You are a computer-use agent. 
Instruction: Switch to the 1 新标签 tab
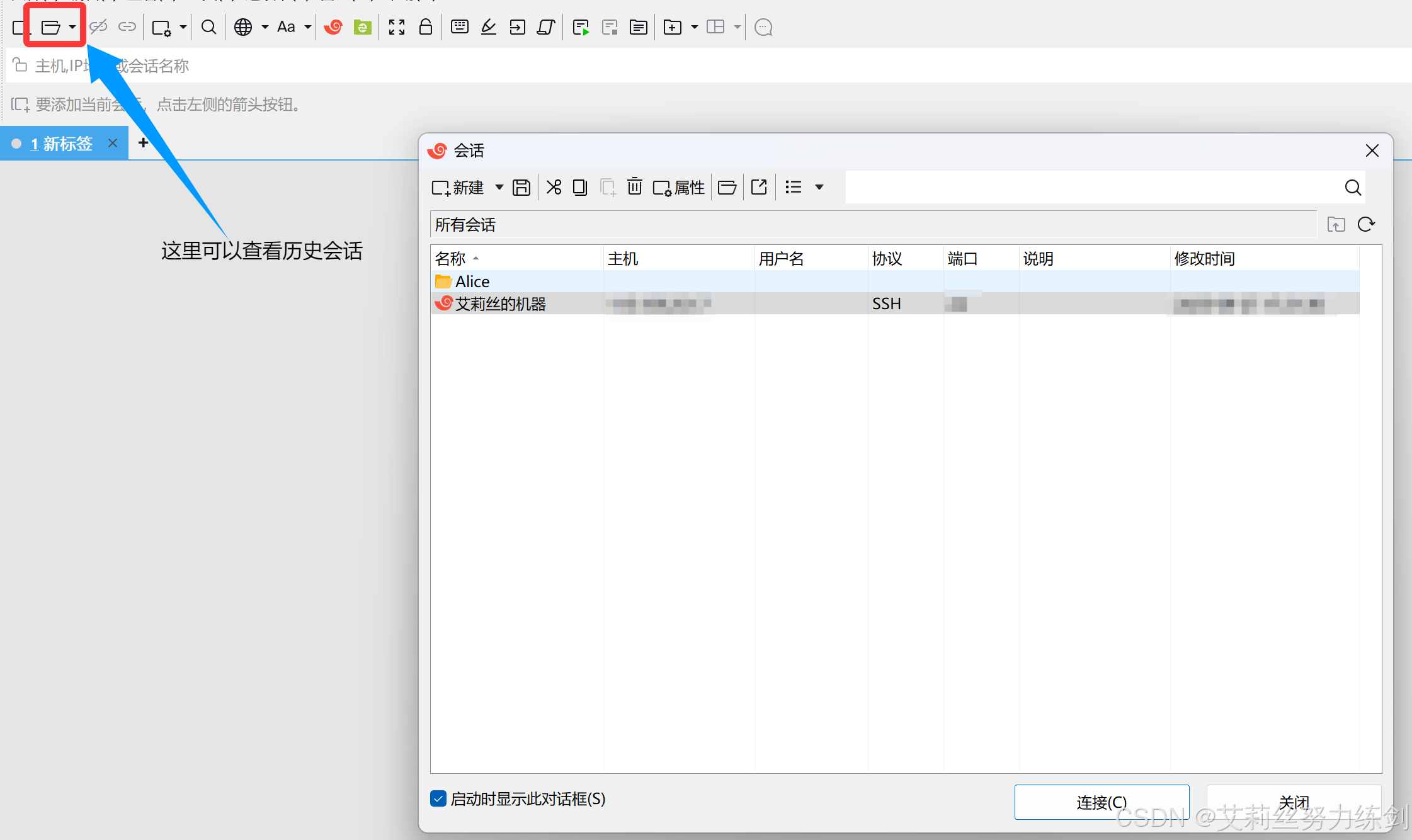coord(61,144)
